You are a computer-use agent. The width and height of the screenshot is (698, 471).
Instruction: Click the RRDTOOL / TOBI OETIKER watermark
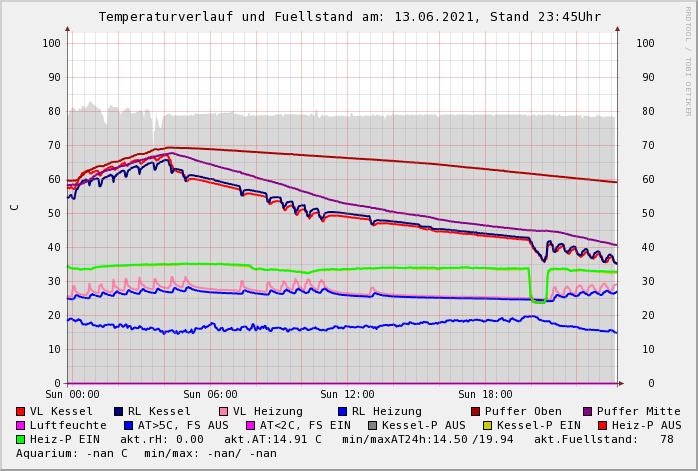tap(688, 60)
